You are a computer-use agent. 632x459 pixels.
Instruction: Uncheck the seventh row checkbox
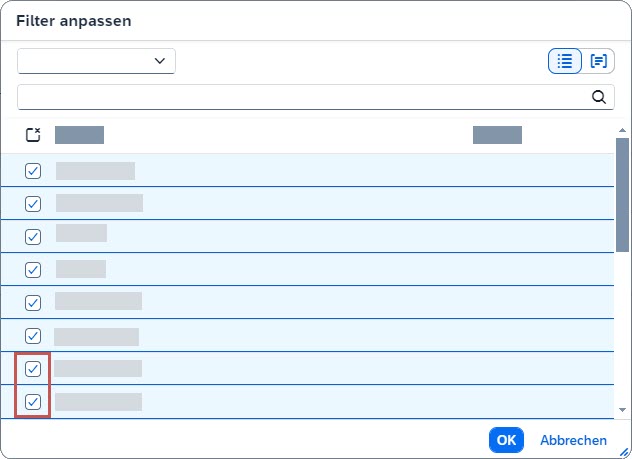(x=33, y=369)
